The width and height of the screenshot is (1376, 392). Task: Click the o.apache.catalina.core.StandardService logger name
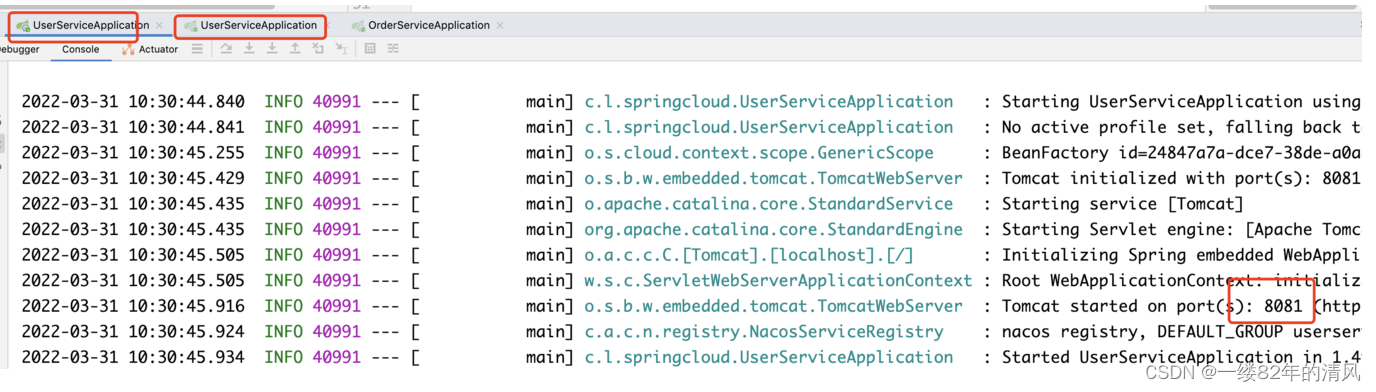pyautogui.click(x=768, y=204)
